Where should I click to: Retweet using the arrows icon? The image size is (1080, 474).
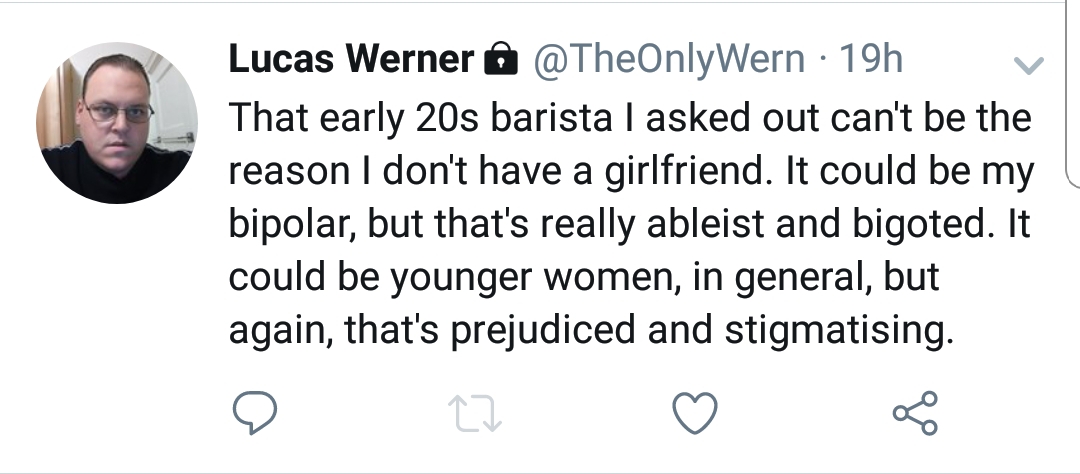pos(475,413)
